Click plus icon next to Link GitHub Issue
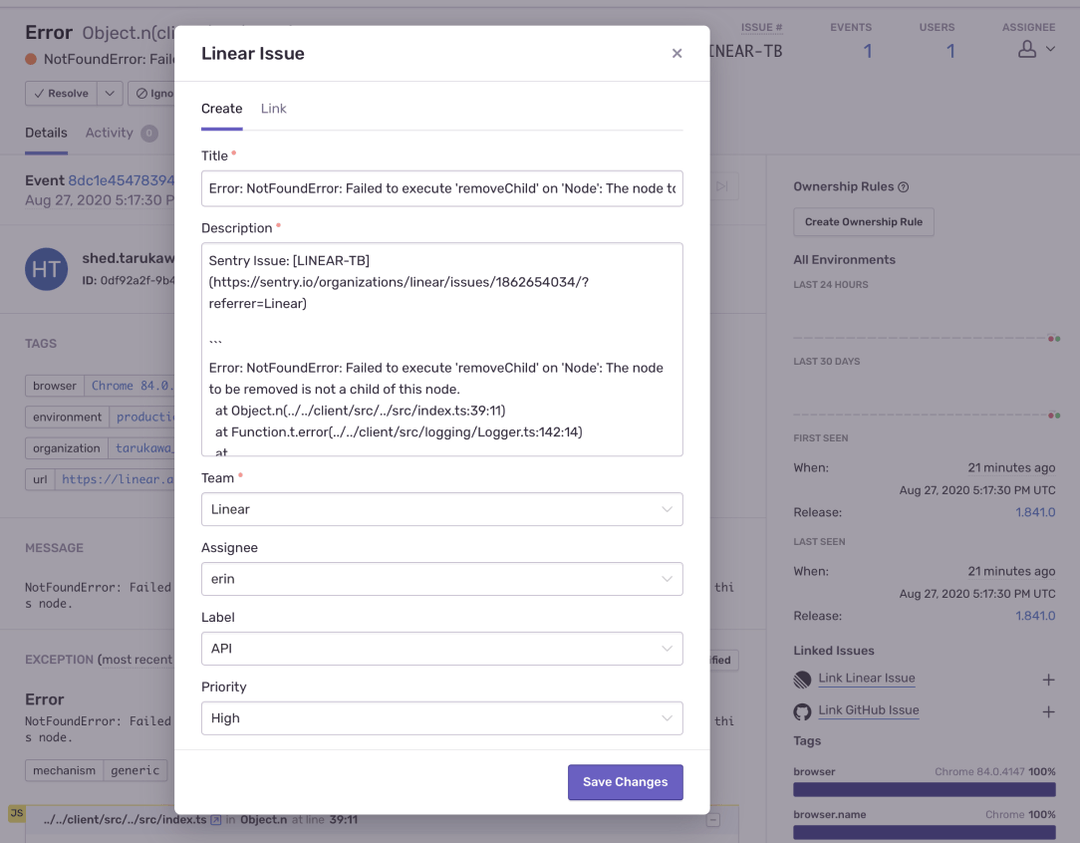 pos(1048,712)
